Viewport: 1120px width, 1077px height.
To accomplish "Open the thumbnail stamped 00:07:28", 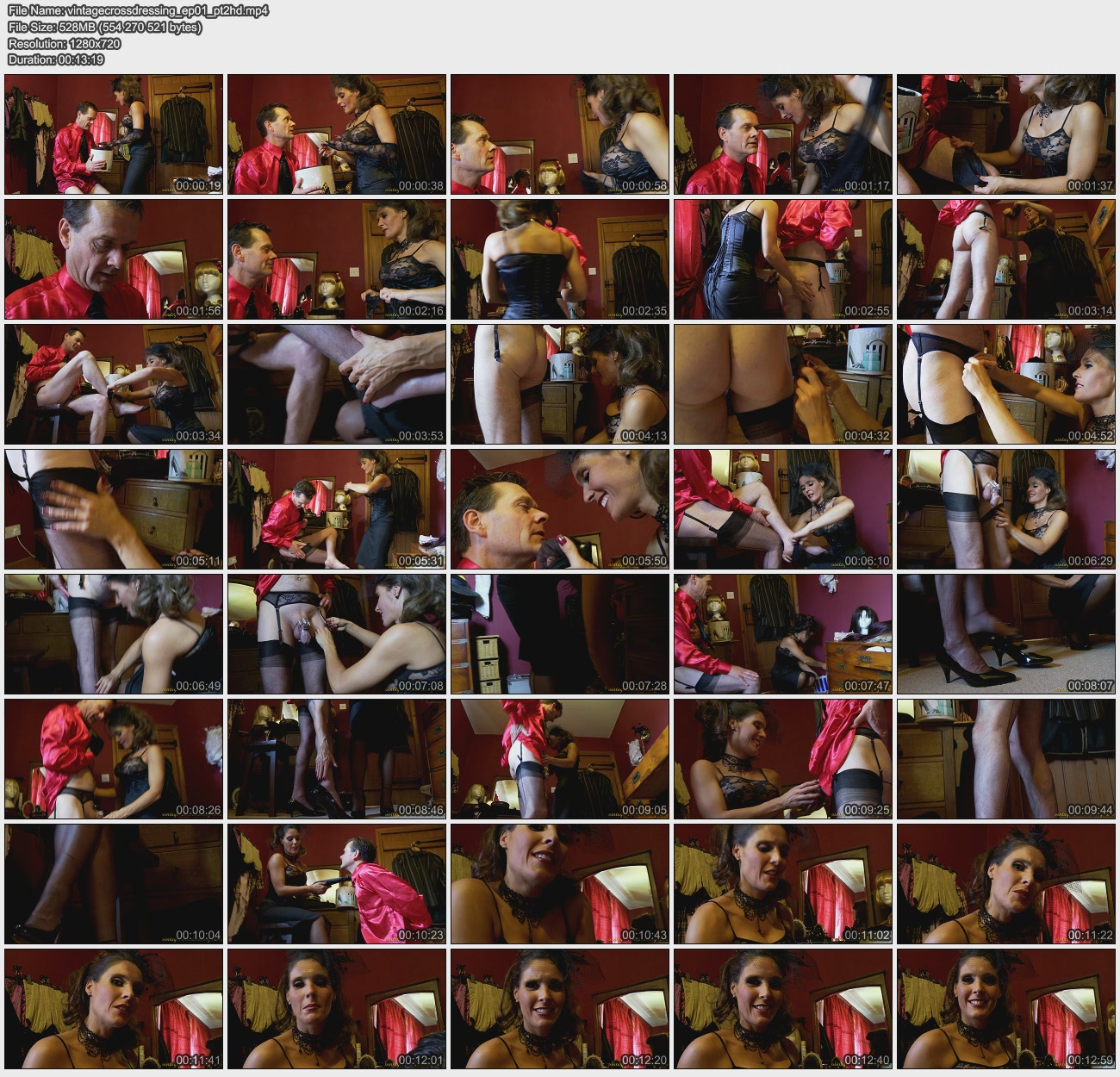I will [x=559, y=633].
